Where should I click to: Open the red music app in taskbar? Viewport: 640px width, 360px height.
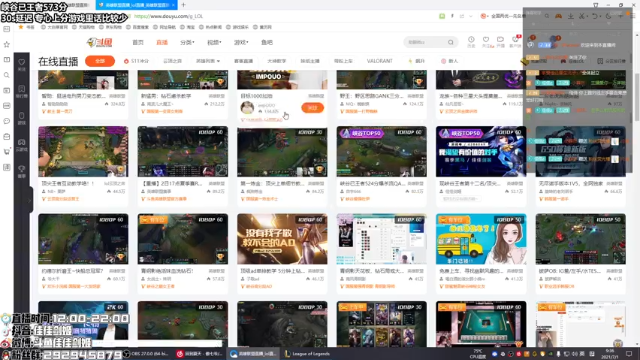199,354
